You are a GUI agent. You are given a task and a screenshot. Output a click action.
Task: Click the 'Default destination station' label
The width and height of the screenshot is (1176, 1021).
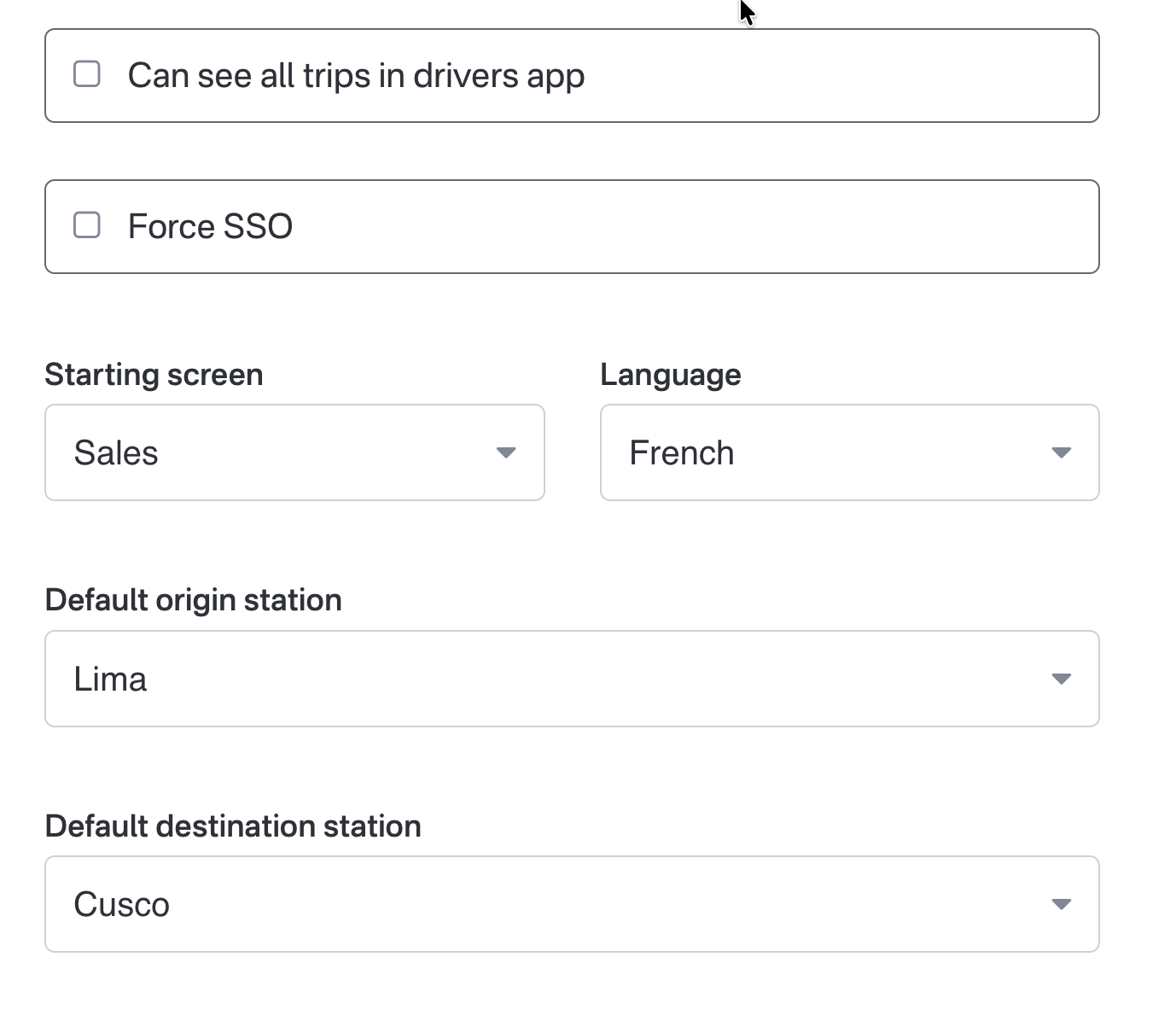point(233,826)
